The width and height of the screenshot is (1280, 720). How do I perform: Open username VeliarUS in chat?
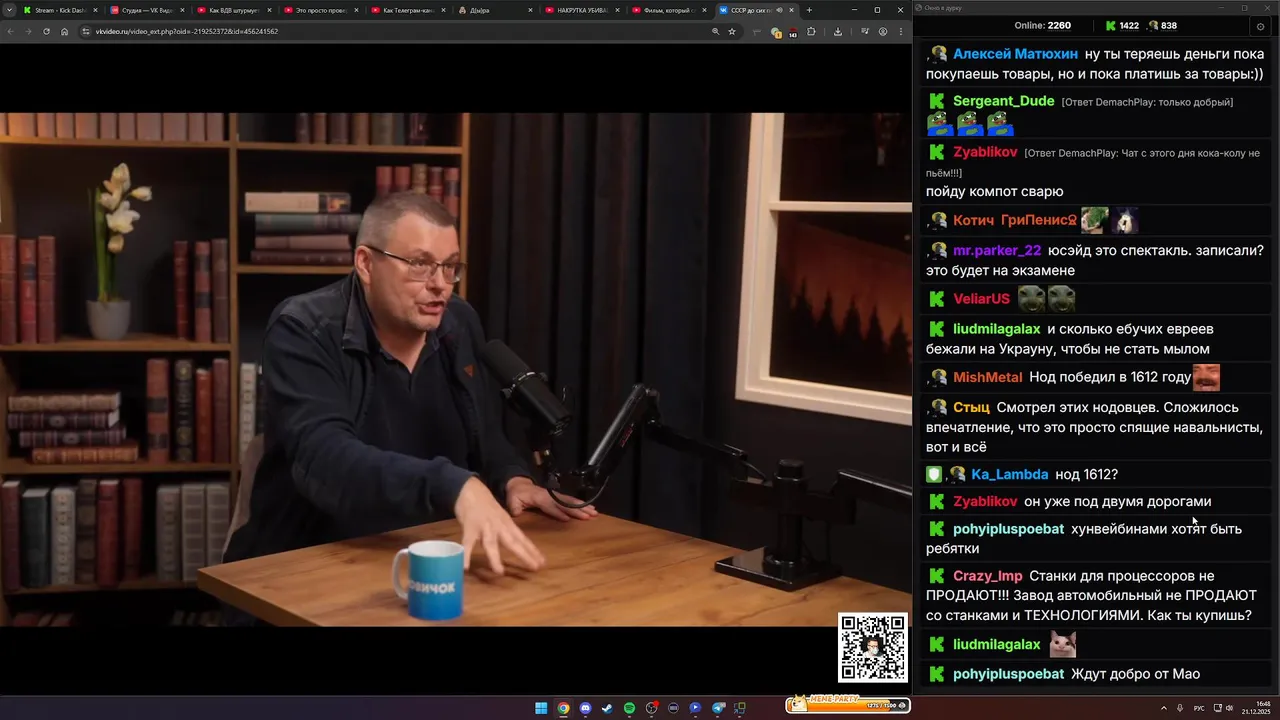pyautogui.click(x=981, y=298)
